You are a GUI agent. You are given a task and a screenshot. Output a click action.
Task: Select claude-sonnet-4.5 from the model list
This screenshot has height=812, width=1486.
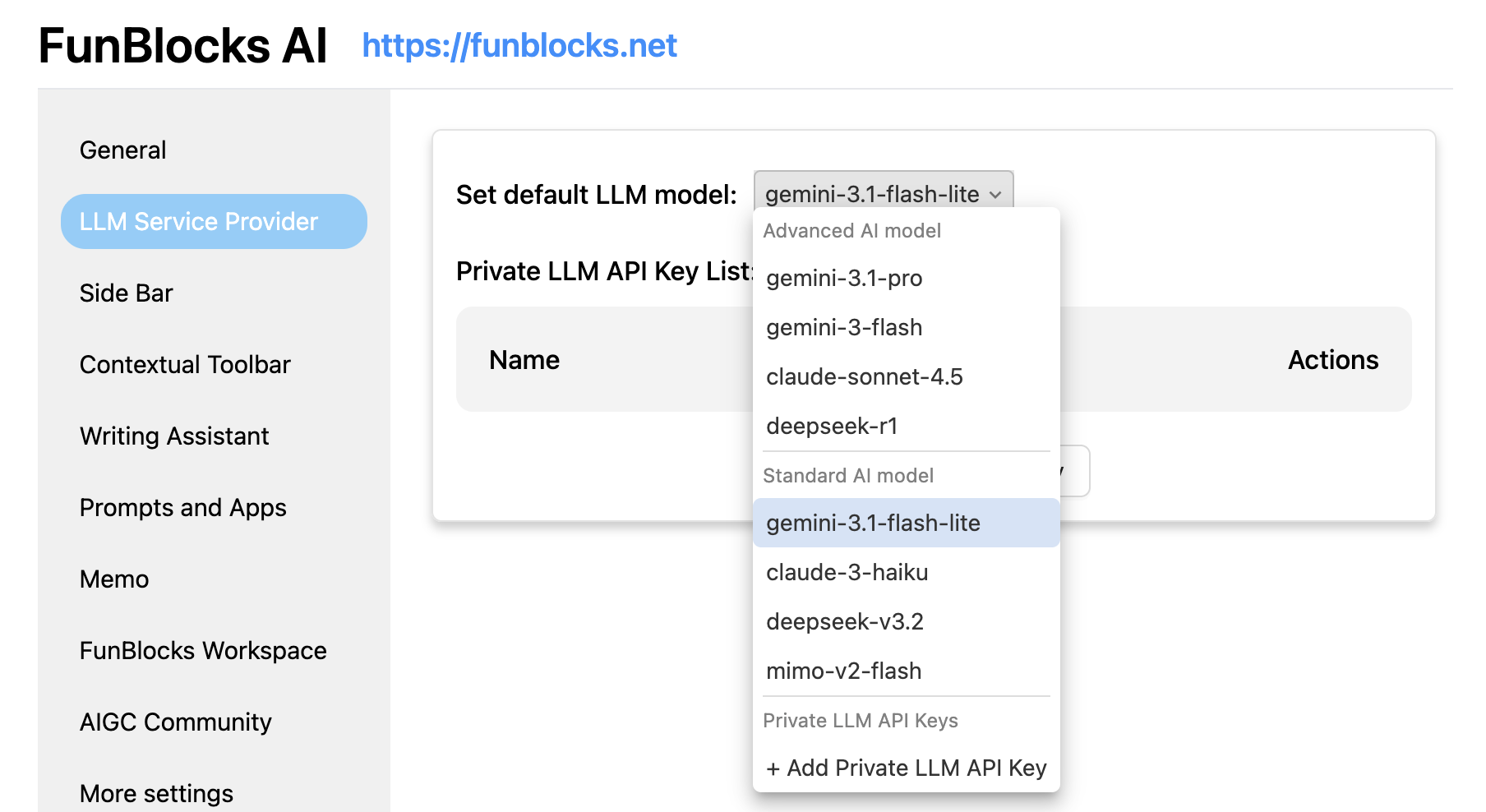tap(865, 376)
